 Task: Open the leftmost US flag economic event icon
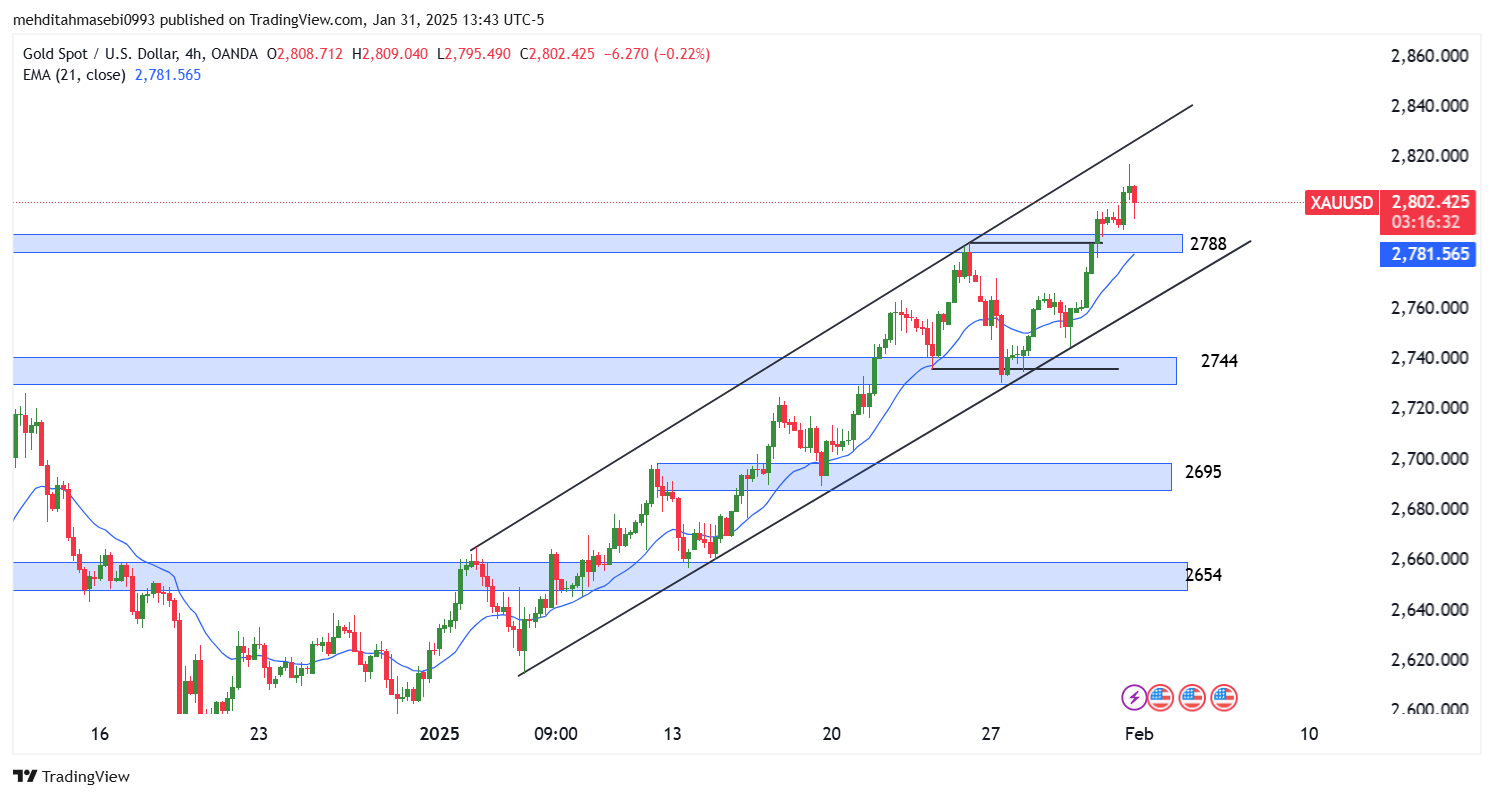coord(1160,697)
